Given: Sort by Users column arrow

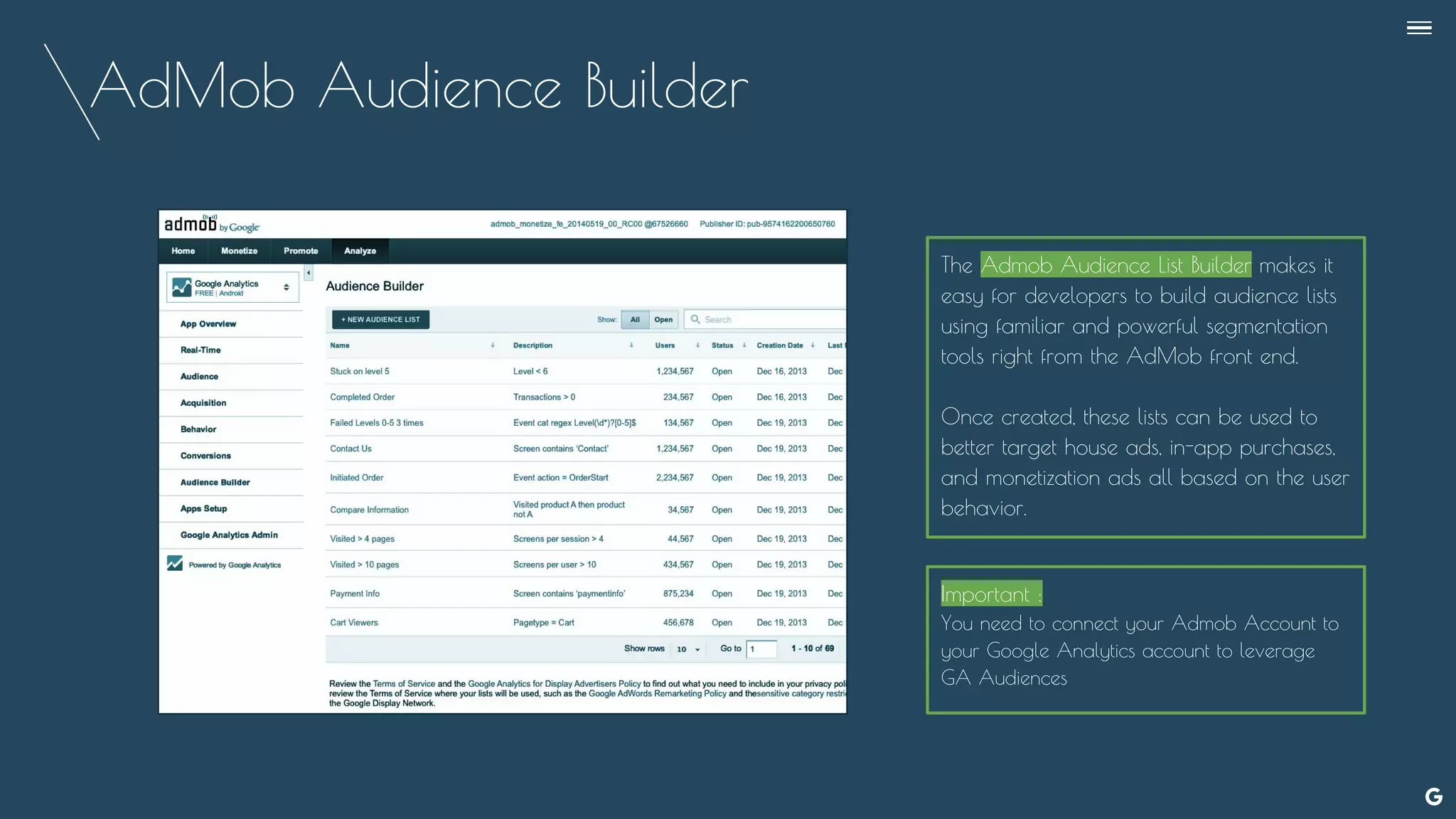Looking at the screenshot, I should click(x=697, y=346).
